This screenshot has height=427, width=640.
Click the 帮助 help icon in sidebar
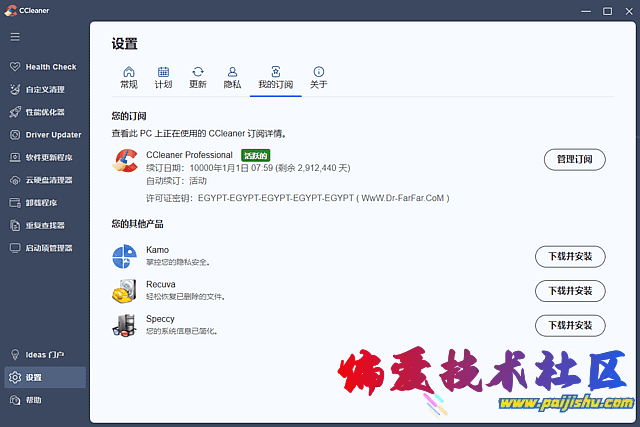pyautogui.click(x=15, y=400)
